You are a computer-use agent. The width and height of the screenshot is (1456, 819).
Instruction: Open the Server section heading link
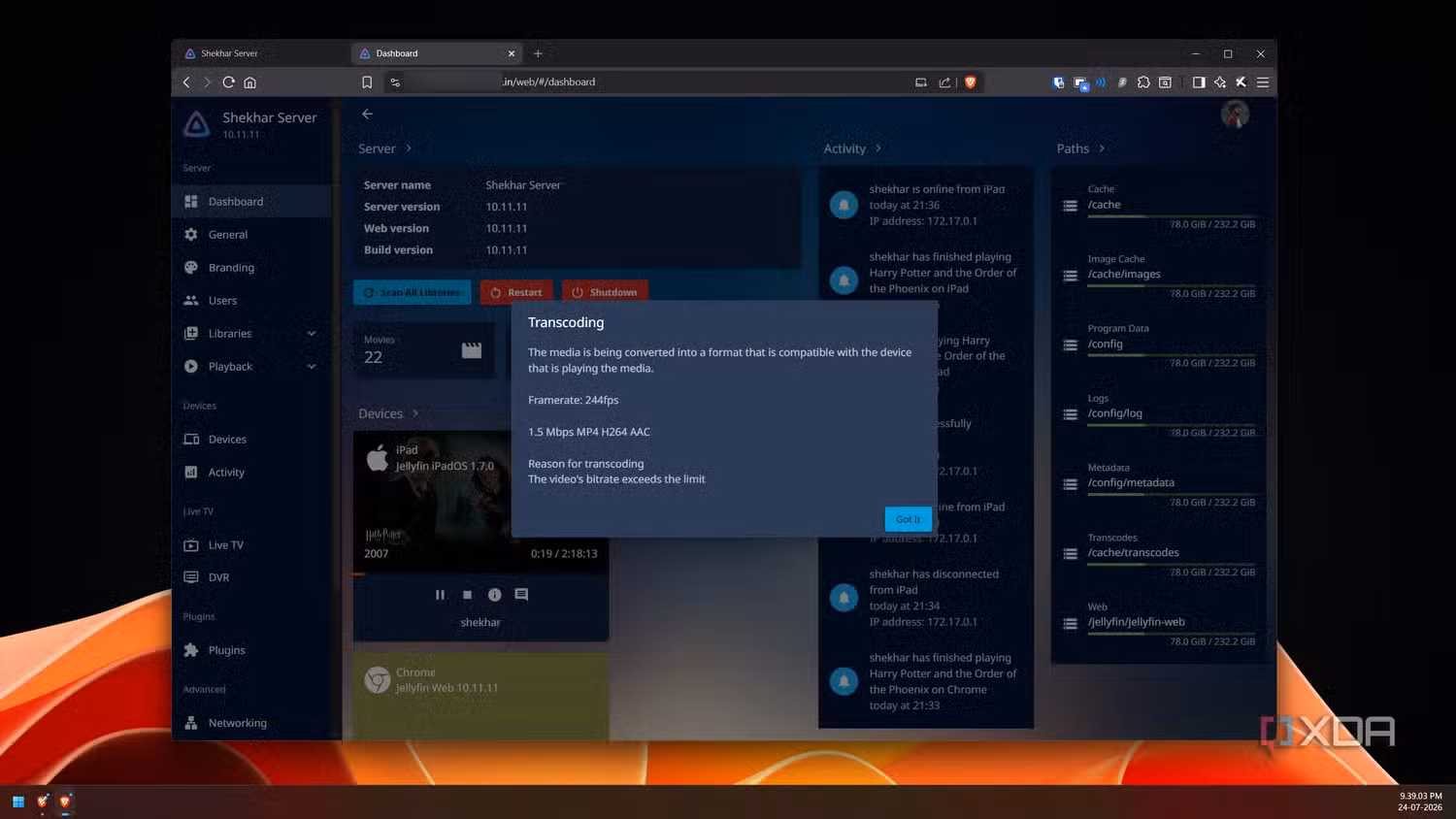(x=385, y=148)
